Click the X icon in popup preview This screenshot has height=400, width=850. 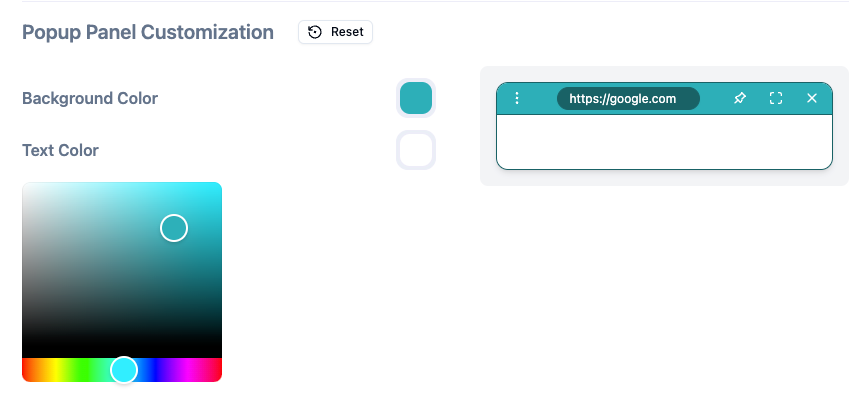(x=812, y=98)
